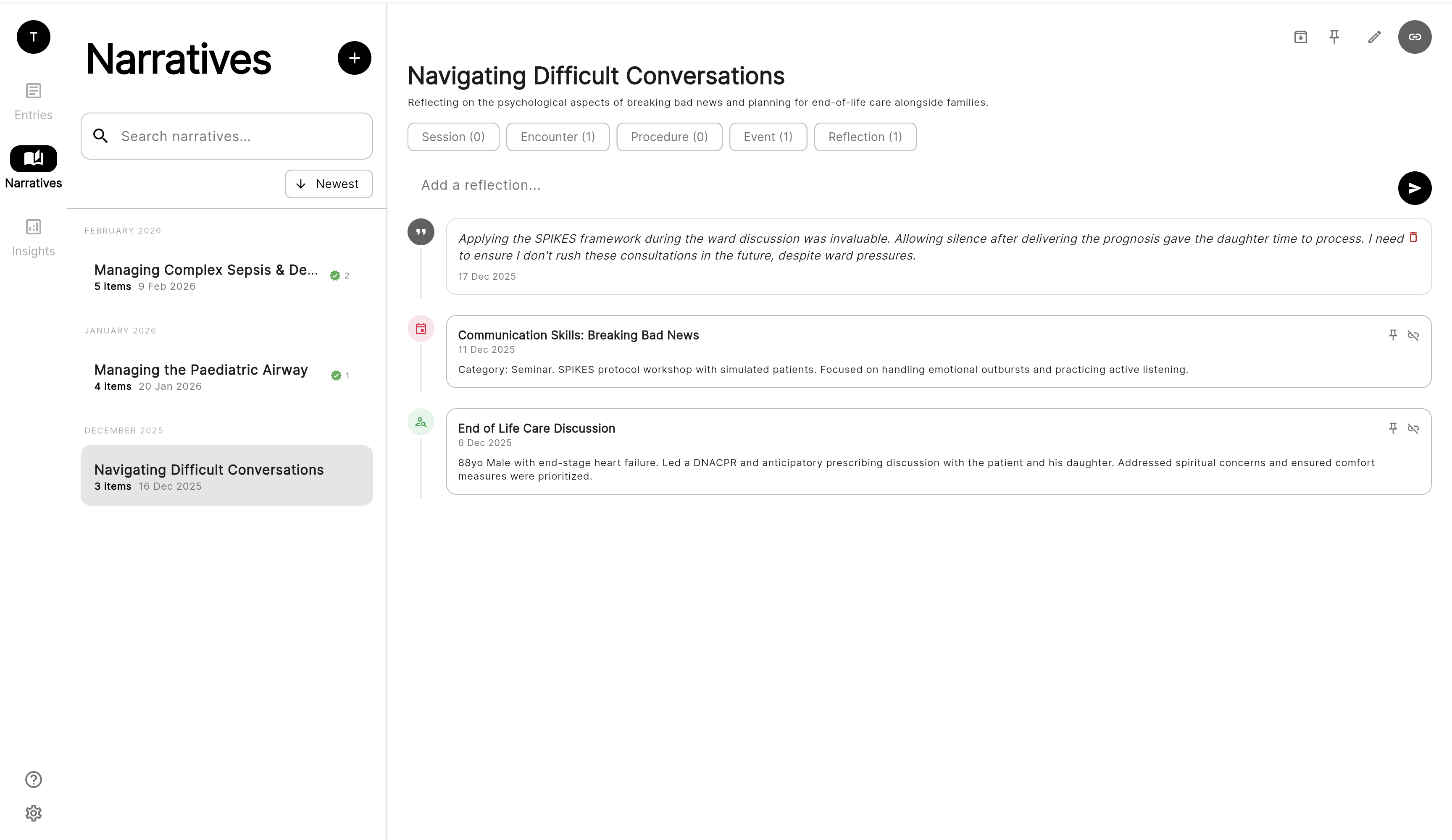The width and height of the screenshot is (1452, 840).
Task: Pin the narrative using top toolbar icon
Action: 1334,37
